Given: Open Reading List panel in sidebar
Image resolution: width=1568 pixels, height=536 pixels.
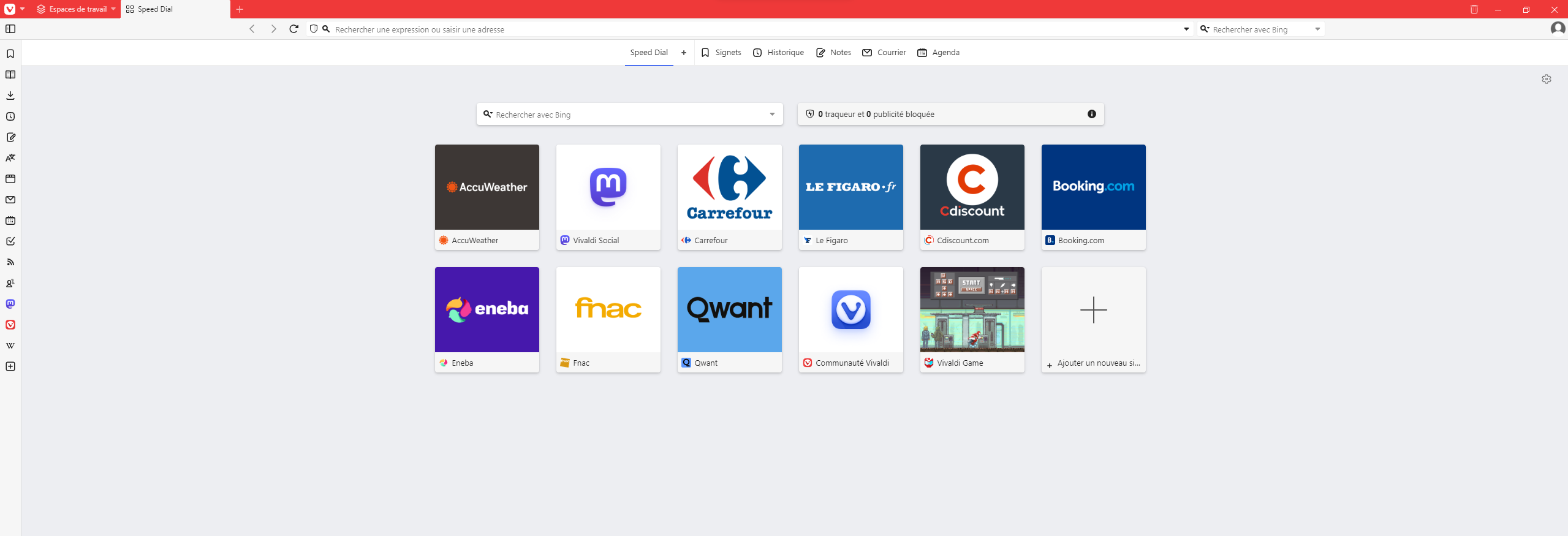Looking at the screenshot, I should [x=10, y=75].
